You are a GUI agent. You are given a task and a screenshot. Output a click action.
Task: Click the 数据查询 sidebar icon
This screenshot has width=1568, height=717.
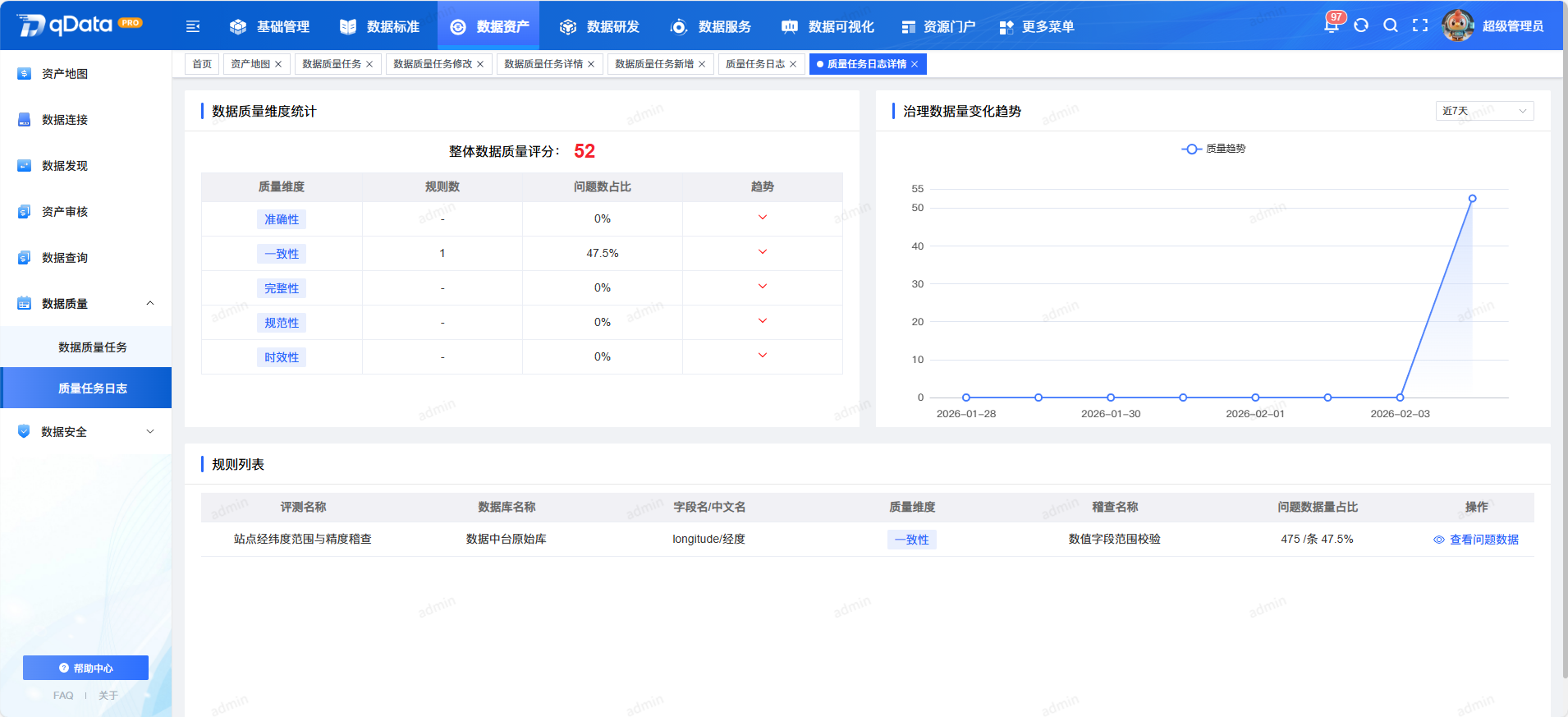click(24, 257)
